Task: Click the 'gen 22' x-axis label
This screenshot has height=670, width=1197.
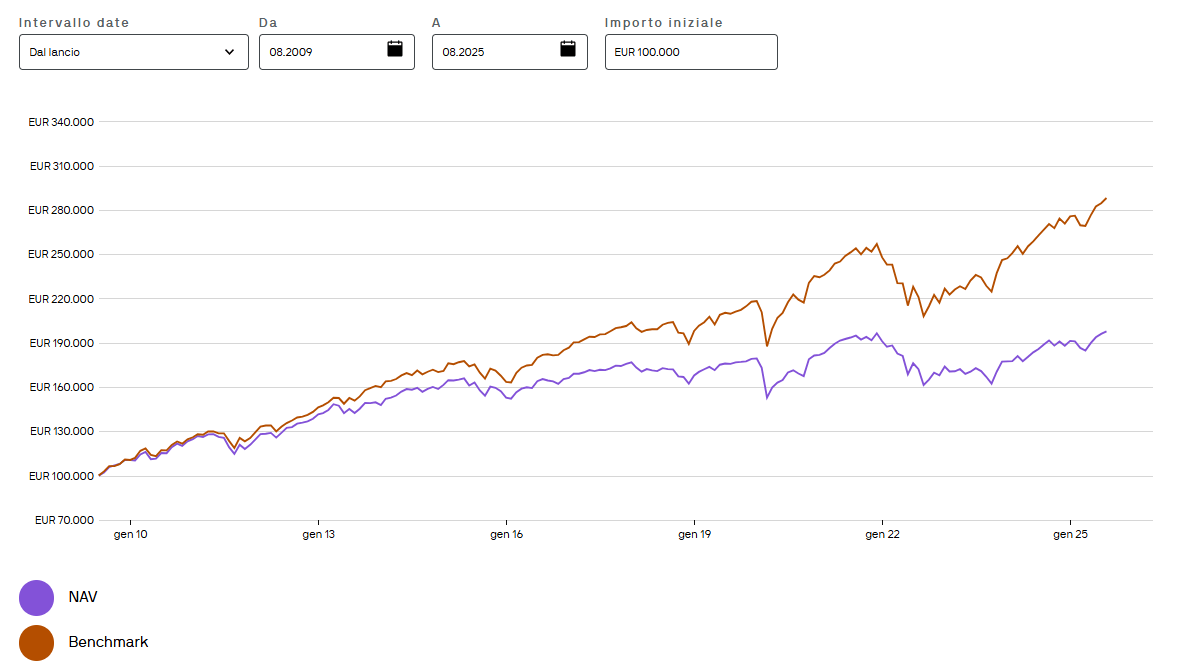Action: (883, 535)
